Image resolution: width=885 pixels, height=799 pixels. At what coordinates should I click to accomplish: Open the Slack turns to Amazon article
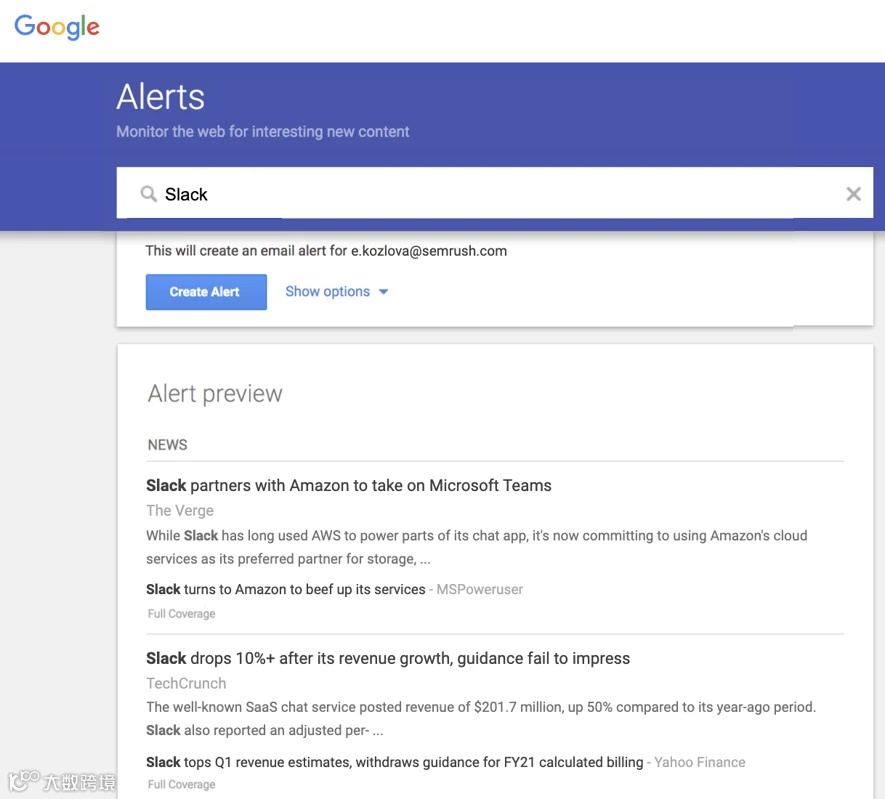pyautogui.click(x=286, y=590)
